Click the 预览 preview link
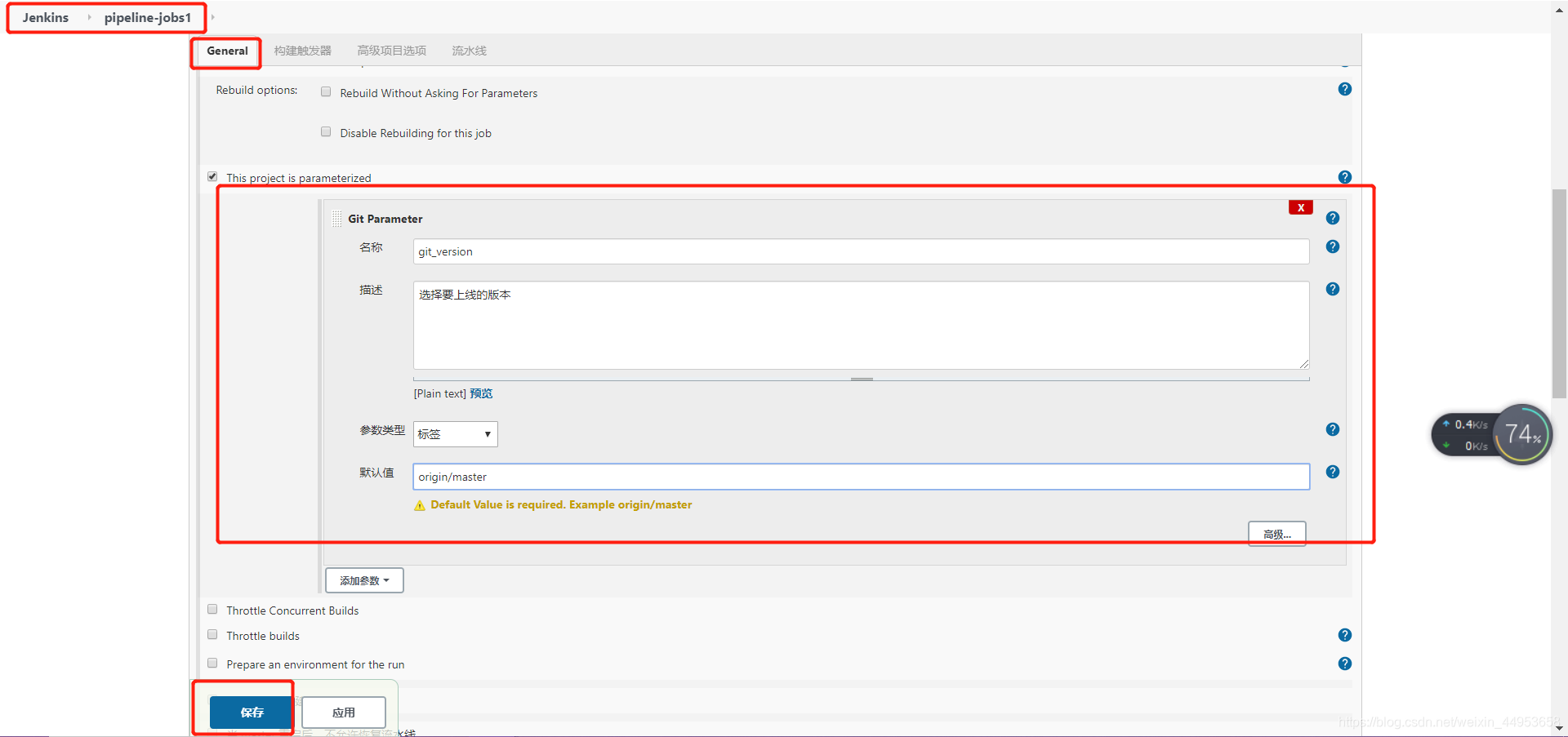This screenshot has width=1568, height=737. click(481, 393)
